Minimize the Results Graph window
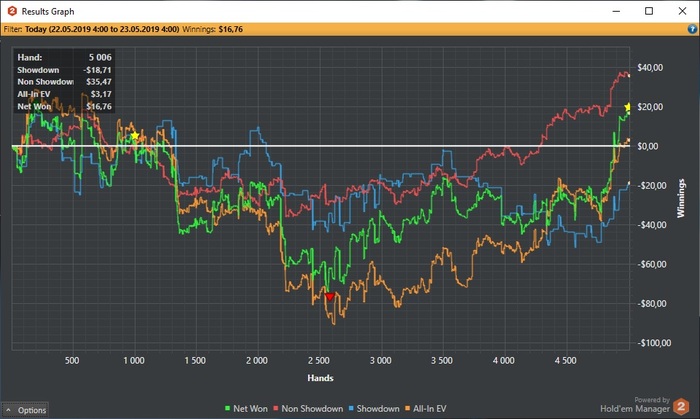This screenshot has height=419, width=700. 617,11
